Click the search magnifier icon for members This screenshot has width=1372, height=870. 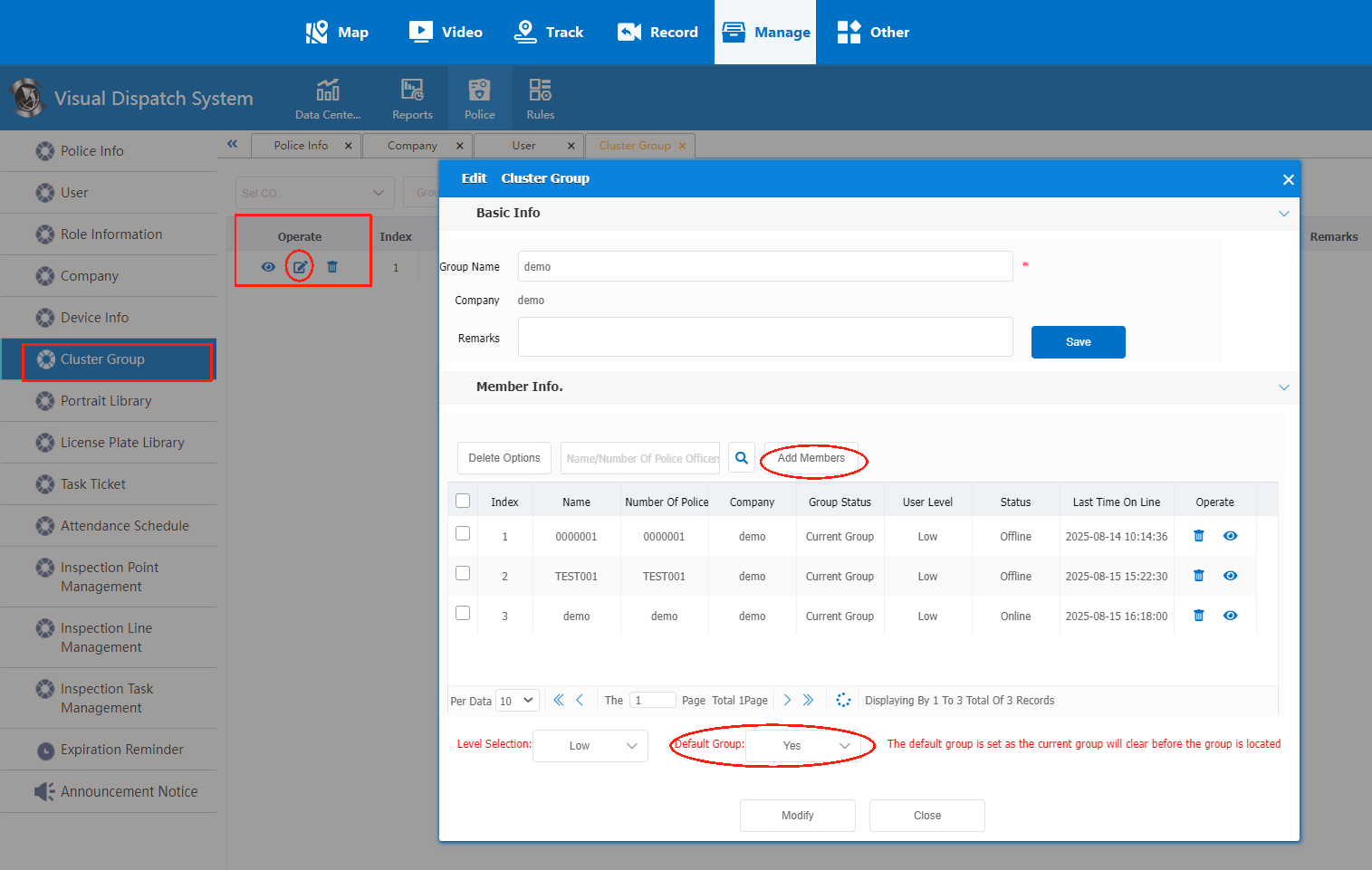click(x=742, y=458)
